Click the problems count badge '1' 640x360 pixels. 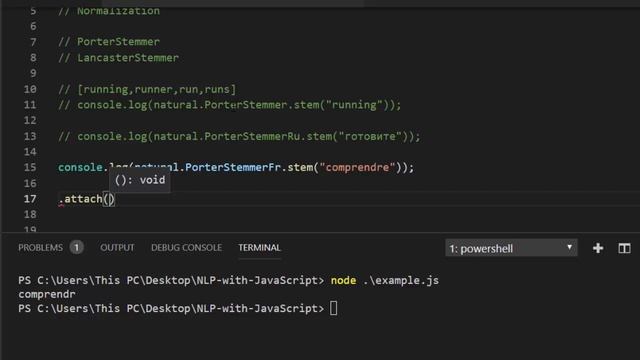pos(76,247)
